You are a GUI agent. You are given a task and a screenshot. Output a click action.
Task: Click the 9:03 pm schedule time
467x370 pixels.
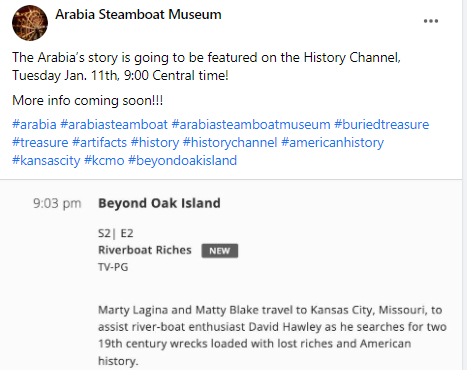coord(57,203)
